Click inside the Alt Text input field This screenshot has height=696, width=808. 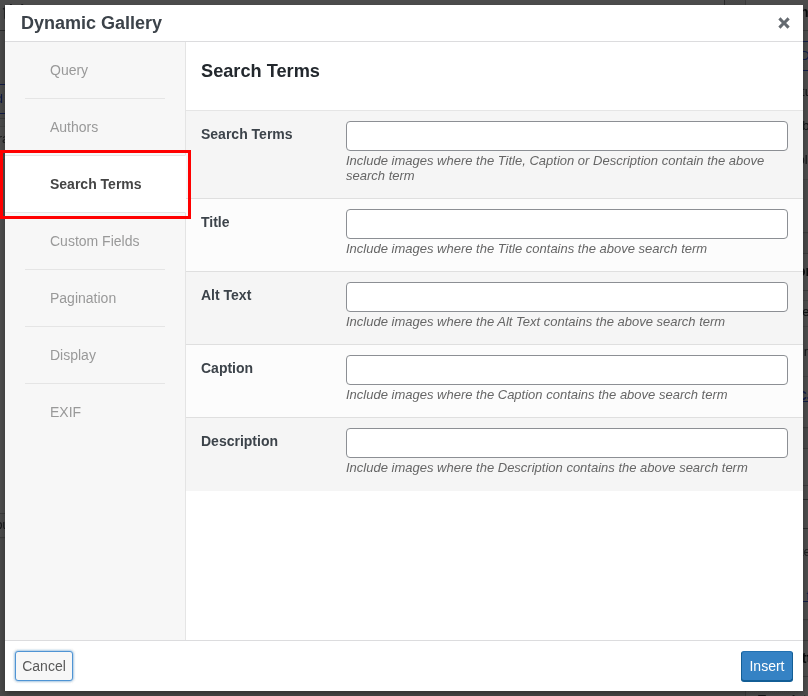coord(566,296)
